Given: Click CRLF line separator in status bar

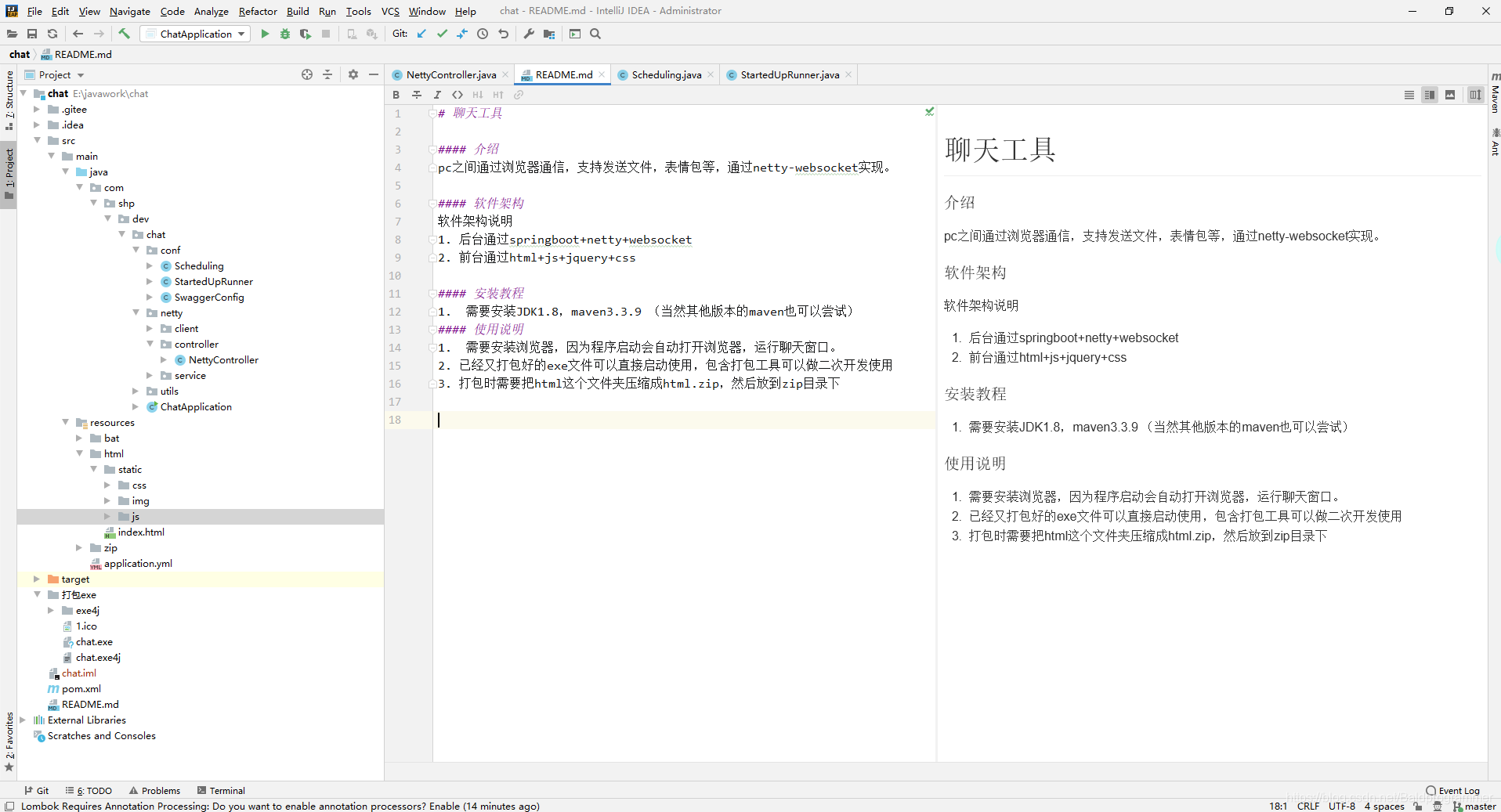Looking at the screenshot, I should click(x=1307, y=806).
